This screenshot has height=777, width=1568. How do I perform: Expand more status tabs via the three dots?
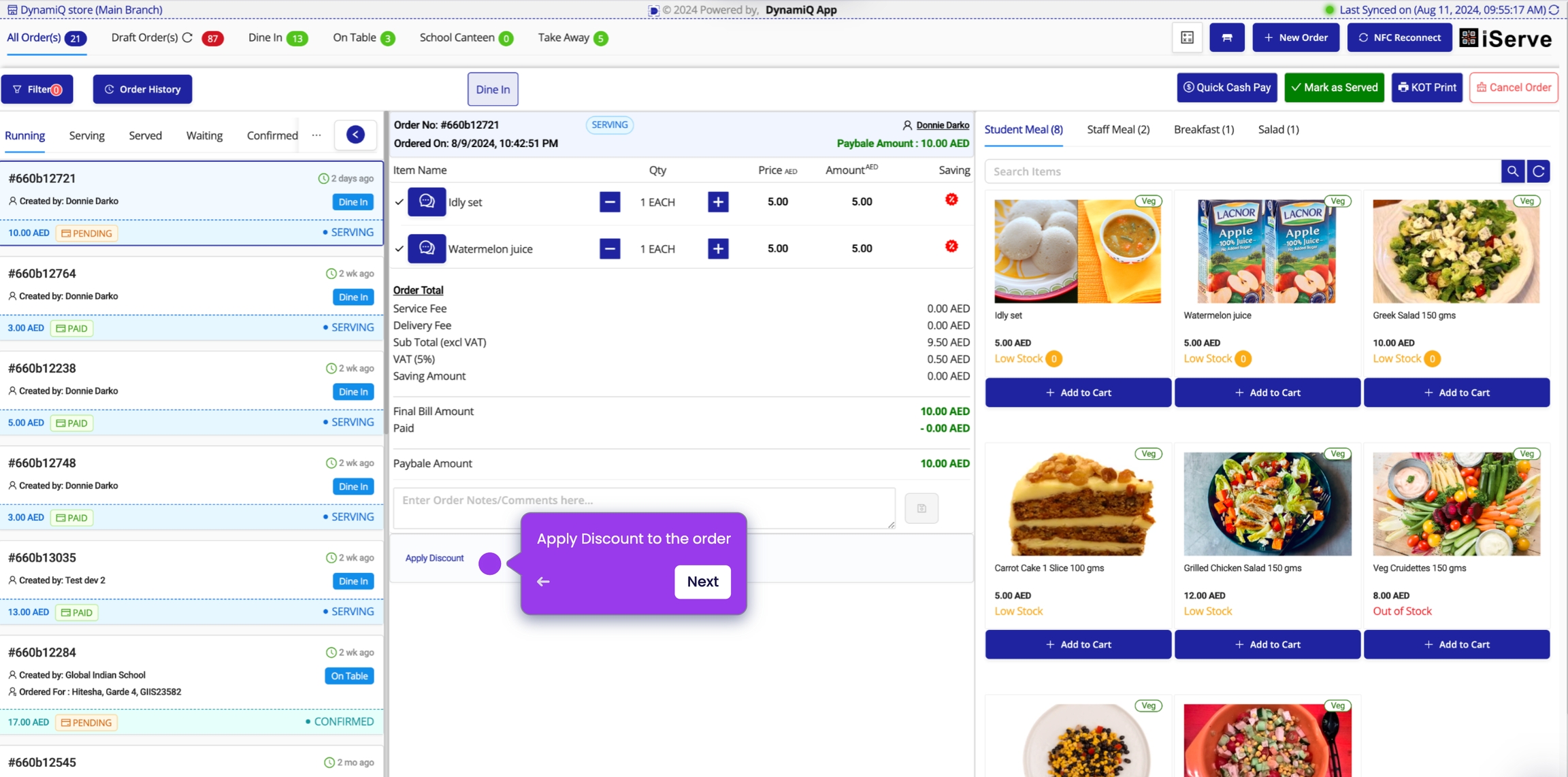(x=316, y=135)
